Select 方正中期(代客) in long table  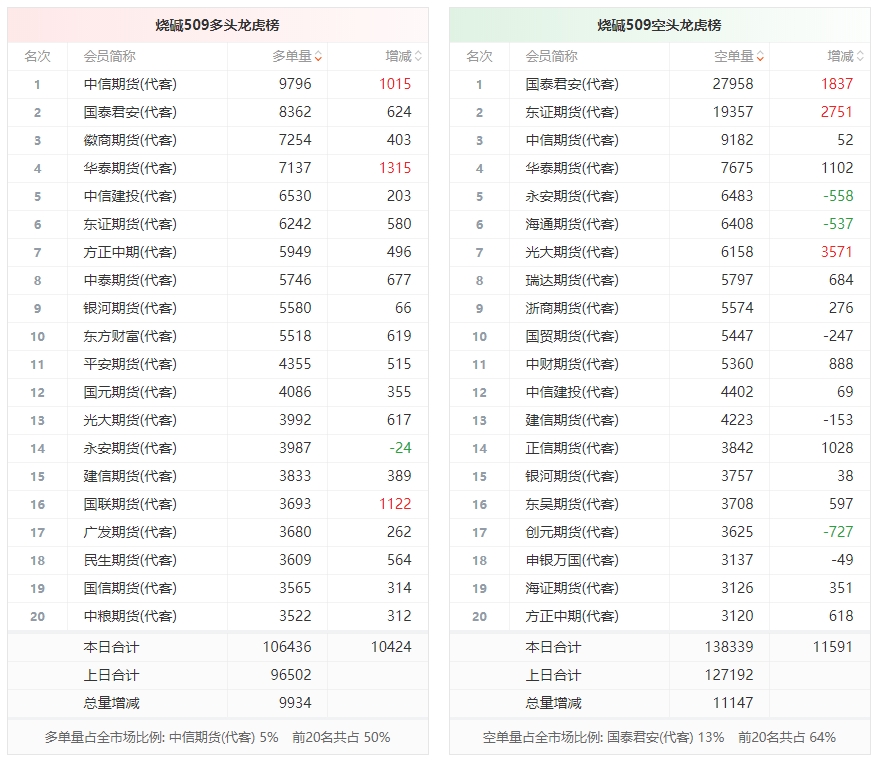[218, 252]
